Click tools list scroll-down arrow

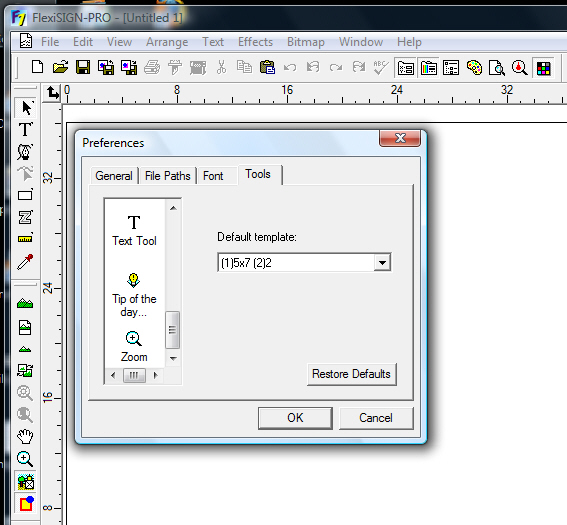[x=173, y=358]
